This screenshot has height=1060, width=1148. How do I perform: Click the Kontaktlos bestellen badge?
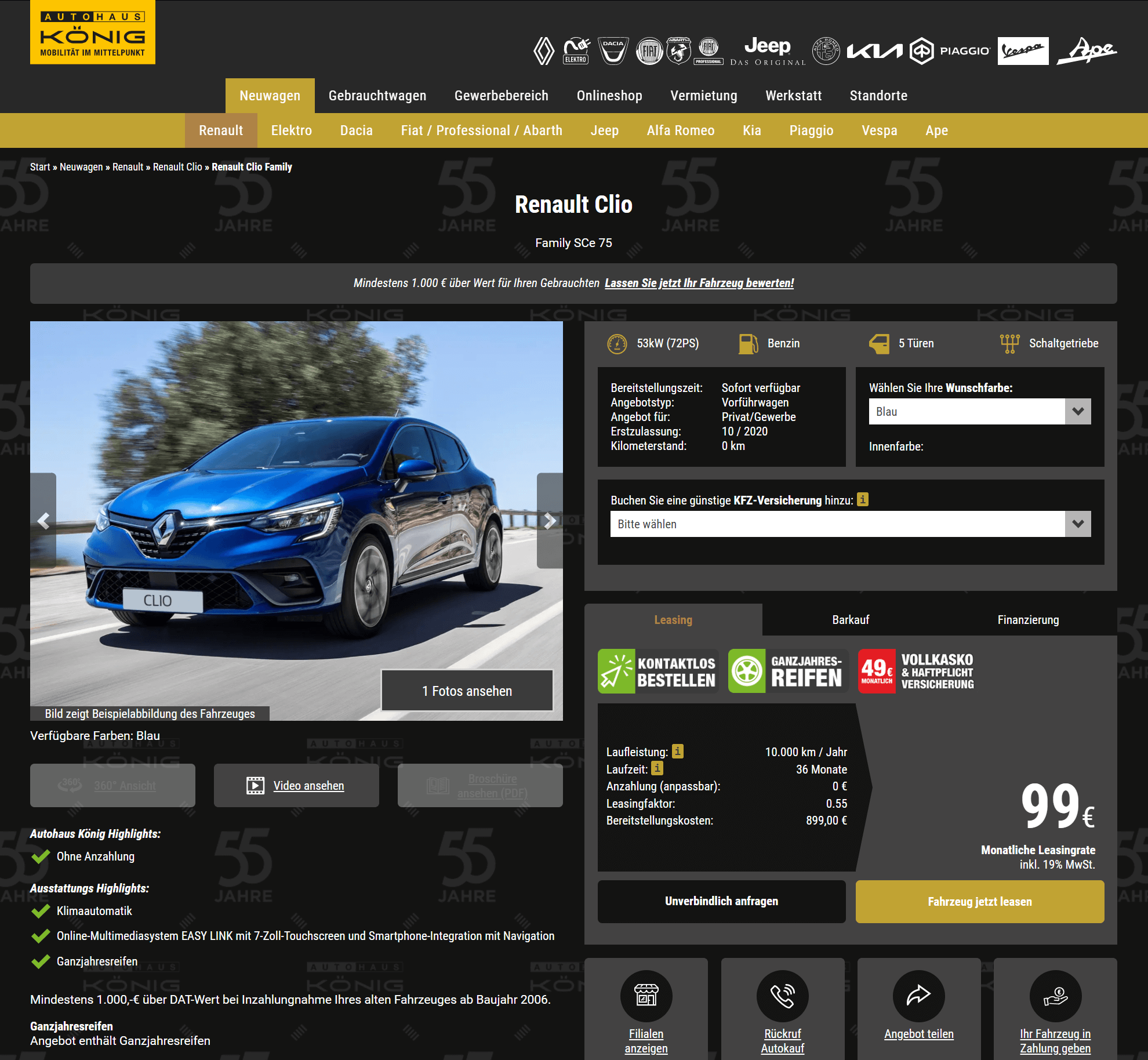pyautogui.click(x=658, y=671)
